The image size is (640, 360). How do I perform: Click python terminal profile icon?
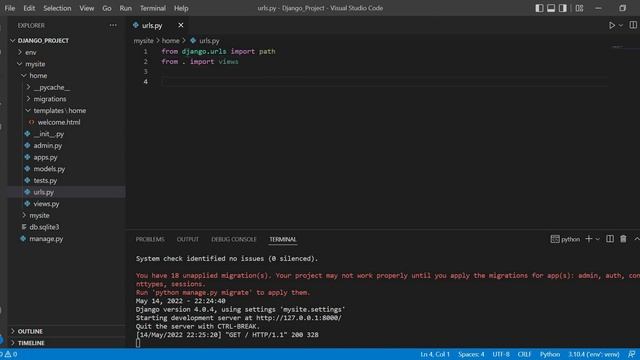(555, 239)
